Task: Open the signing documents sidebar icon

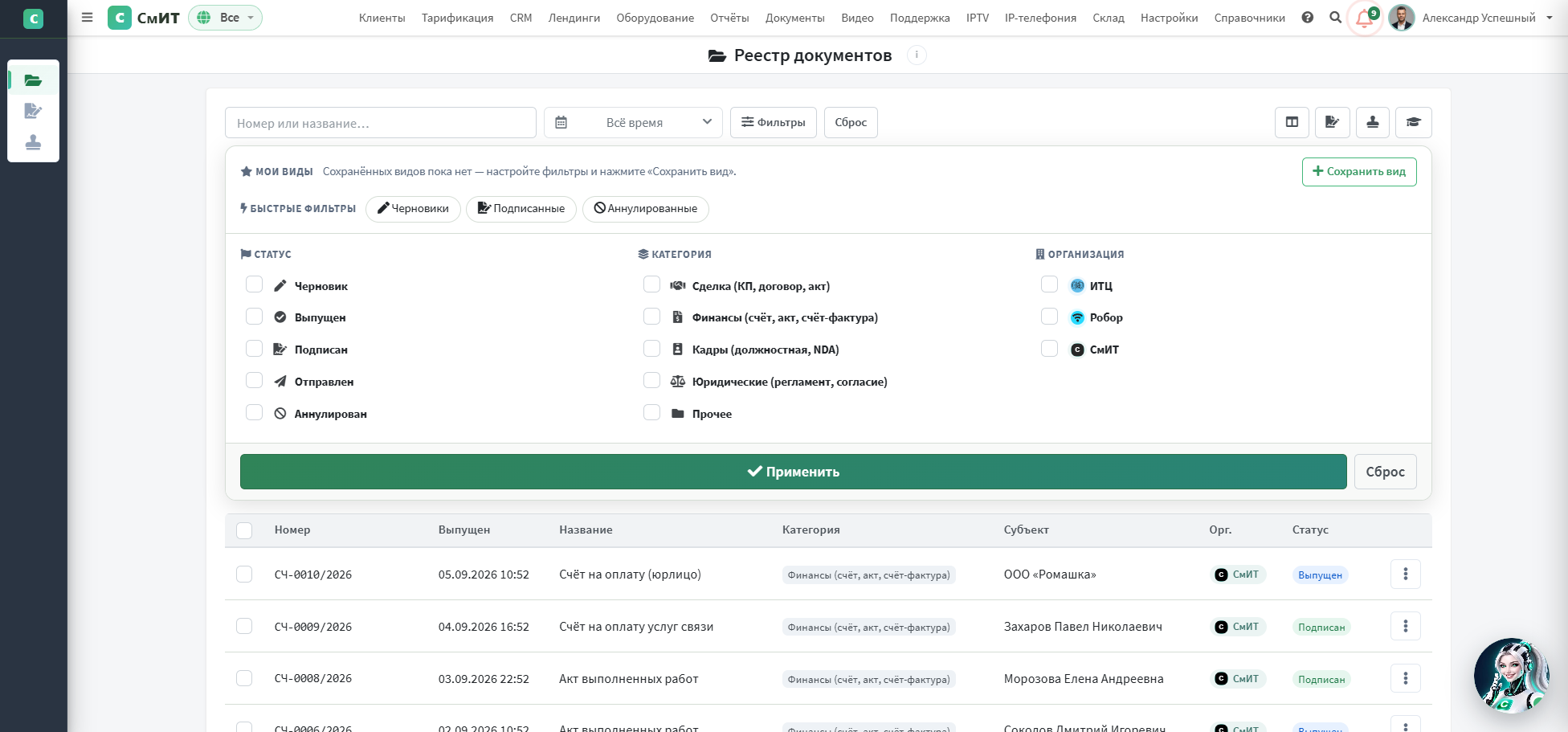Action: click(33, 111)
